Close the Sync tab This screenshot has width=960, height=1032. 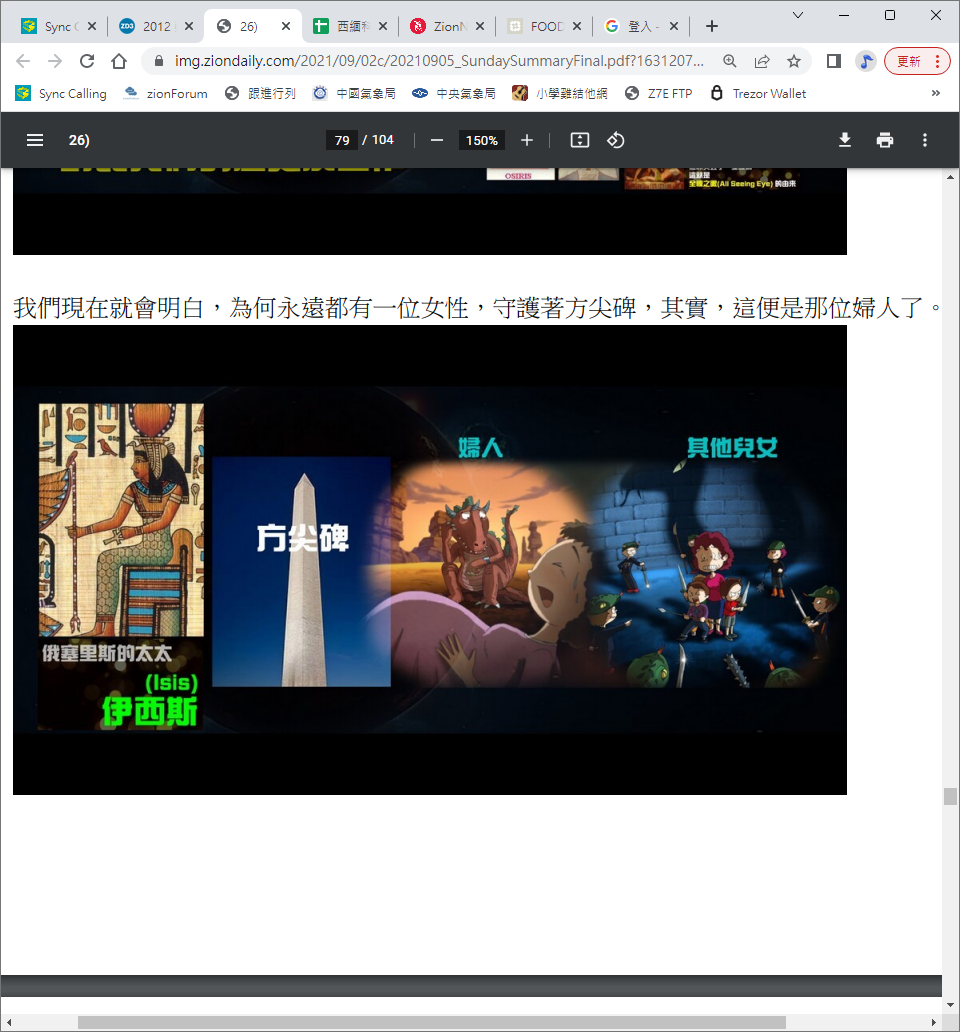(x=92, y=26)
